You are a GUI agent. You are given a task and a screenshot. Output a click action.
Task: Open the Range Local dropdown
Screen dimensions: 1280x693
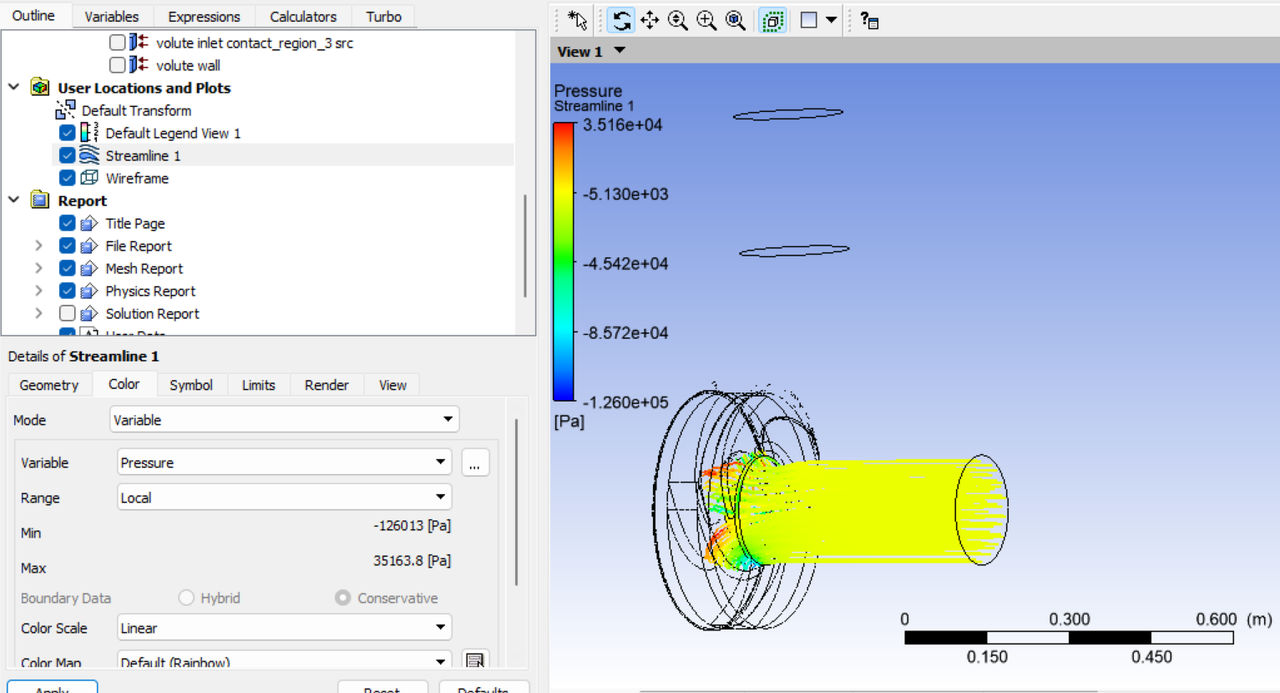click(284, 497)
